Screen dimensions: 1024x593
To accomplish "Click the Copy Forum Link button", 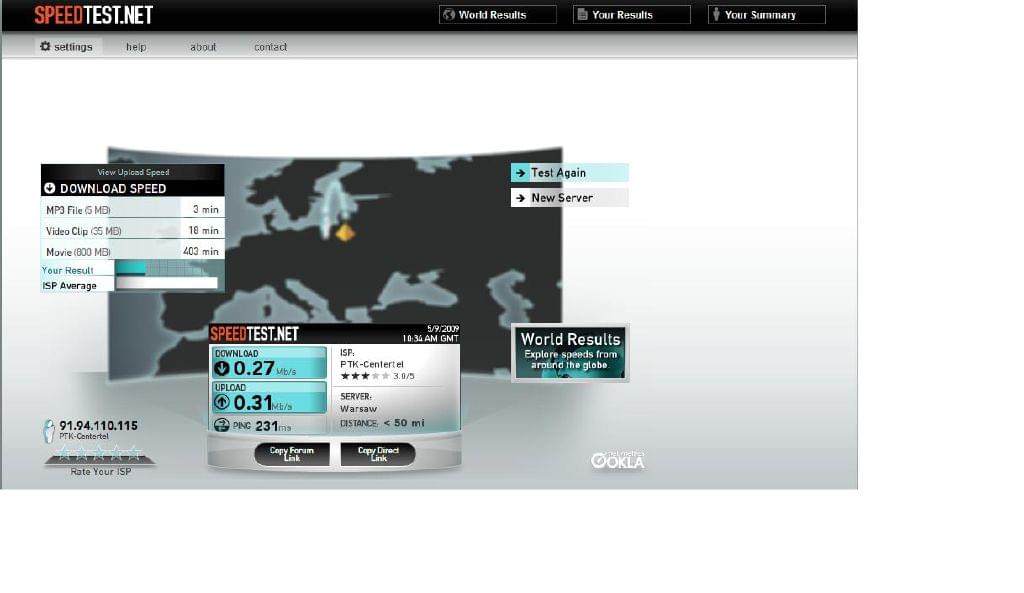I will click(x=292, y=454).
